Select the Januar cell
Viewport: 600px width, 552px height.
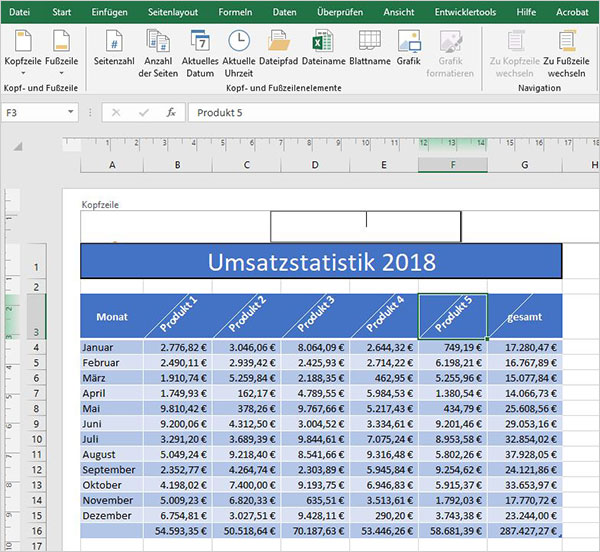(112, 347)
